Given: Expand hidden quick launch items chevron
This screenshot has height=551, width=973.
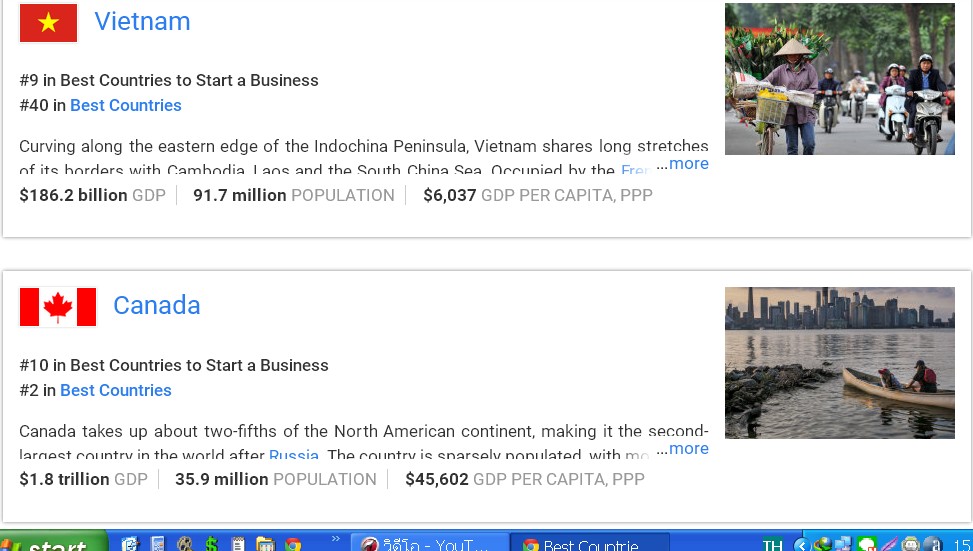Looking at the screenshot, I should tap(336, 540).
